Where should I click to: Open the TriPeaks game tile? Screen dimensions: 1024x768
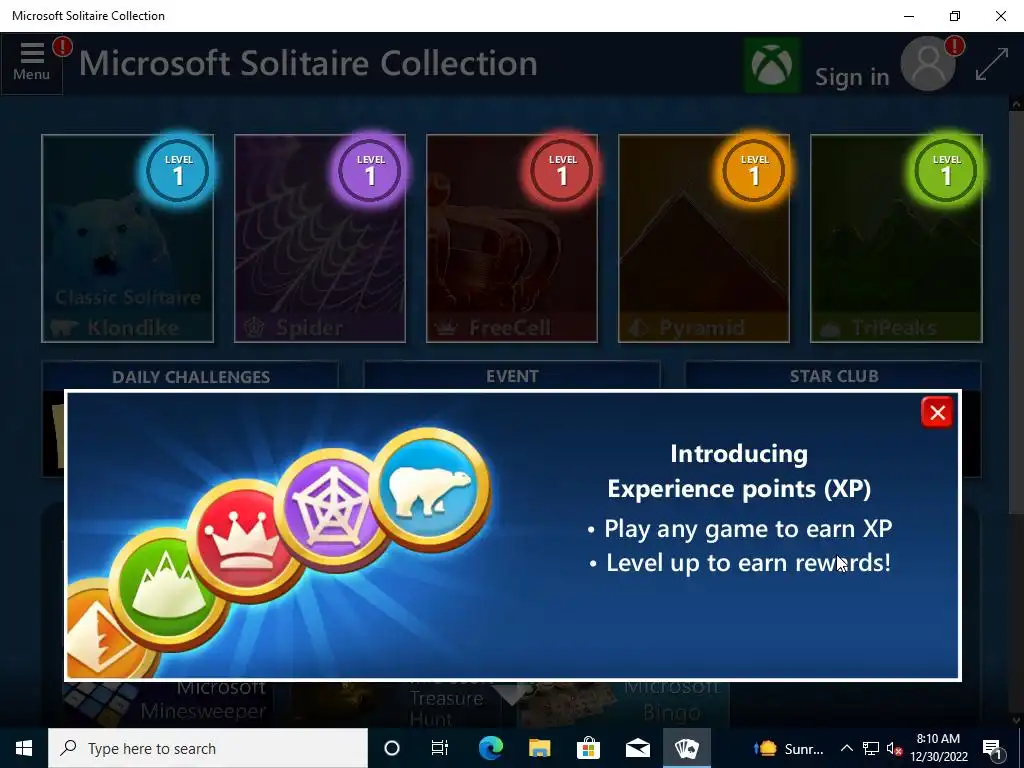click(896, 238)
